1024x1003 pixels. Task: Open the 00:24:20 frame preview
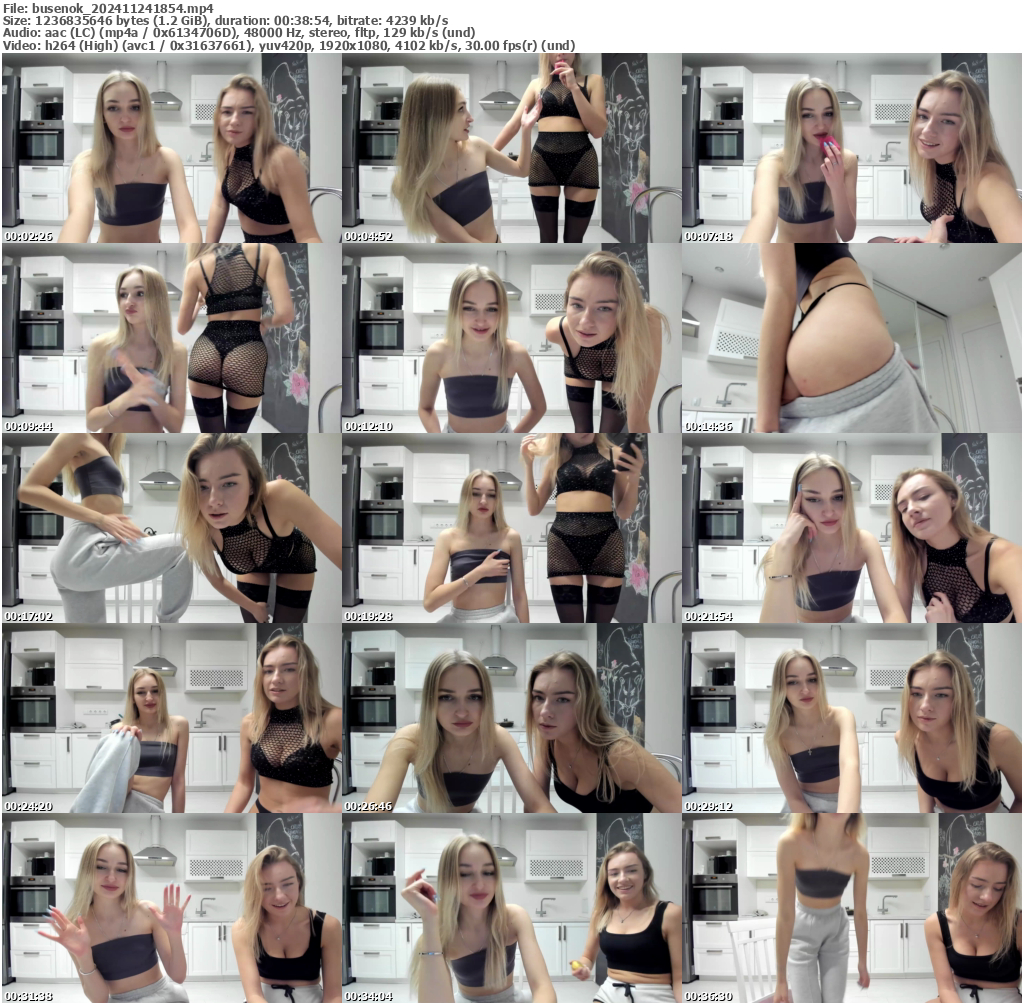tap(170, 715)
